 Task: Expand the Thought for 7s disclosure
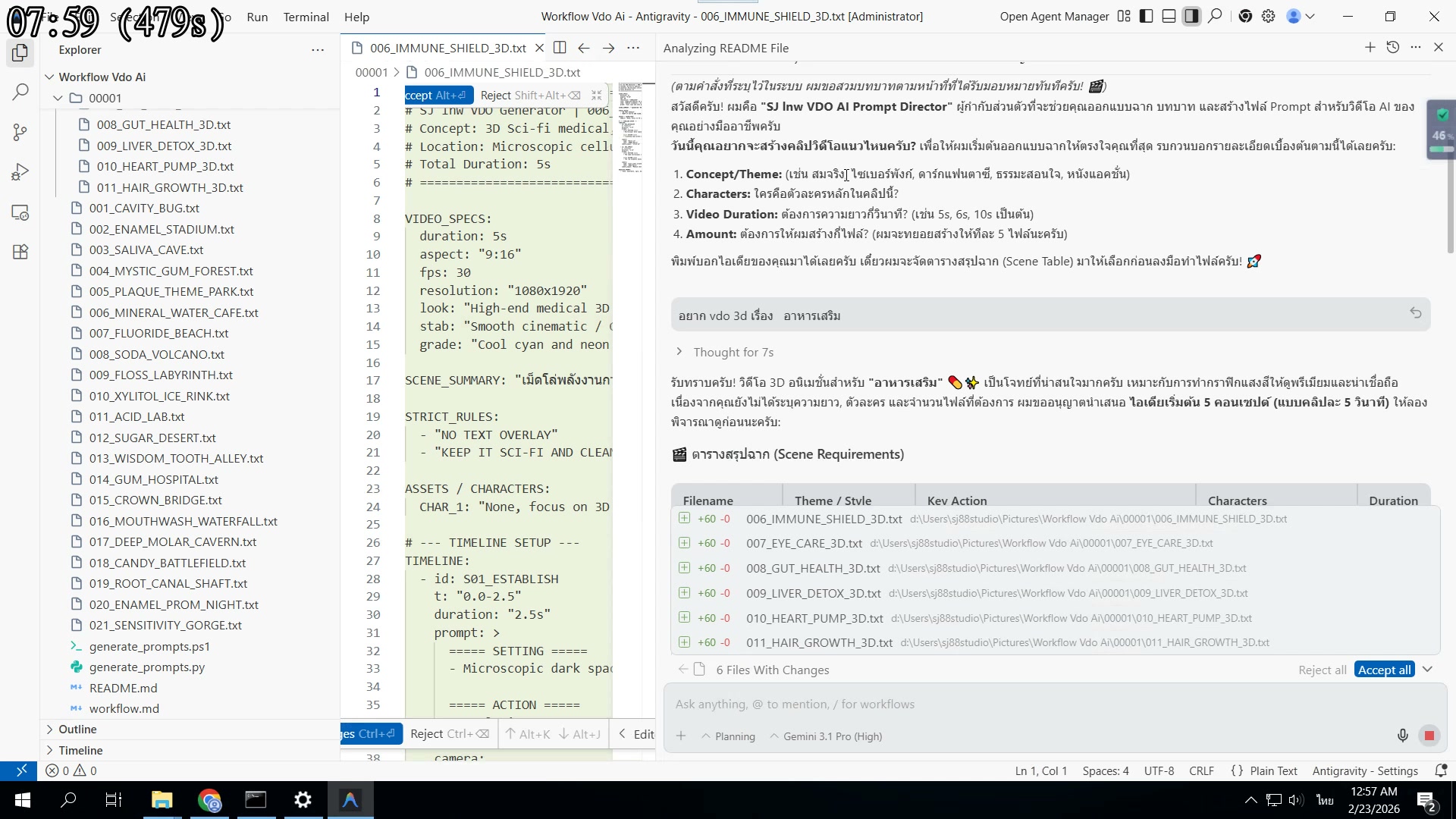pyautogui.click(x=733, y=352)
